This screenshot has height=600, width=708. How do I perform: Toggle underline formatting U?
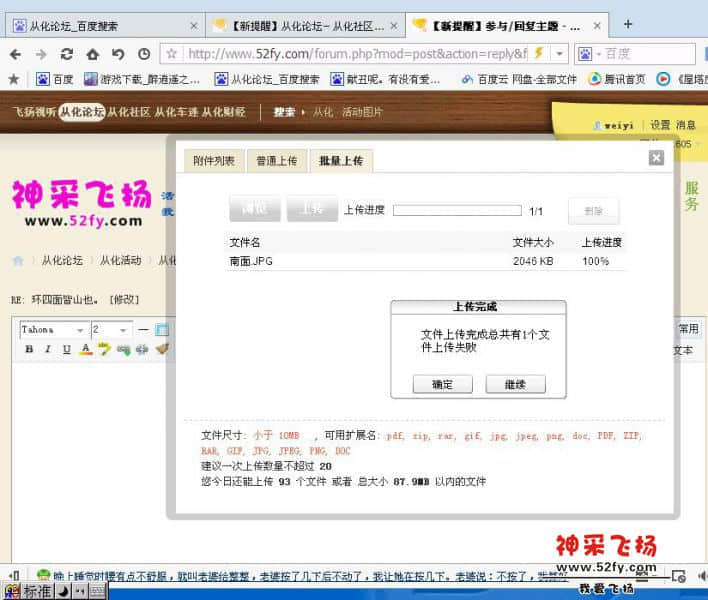click(67, 349)
